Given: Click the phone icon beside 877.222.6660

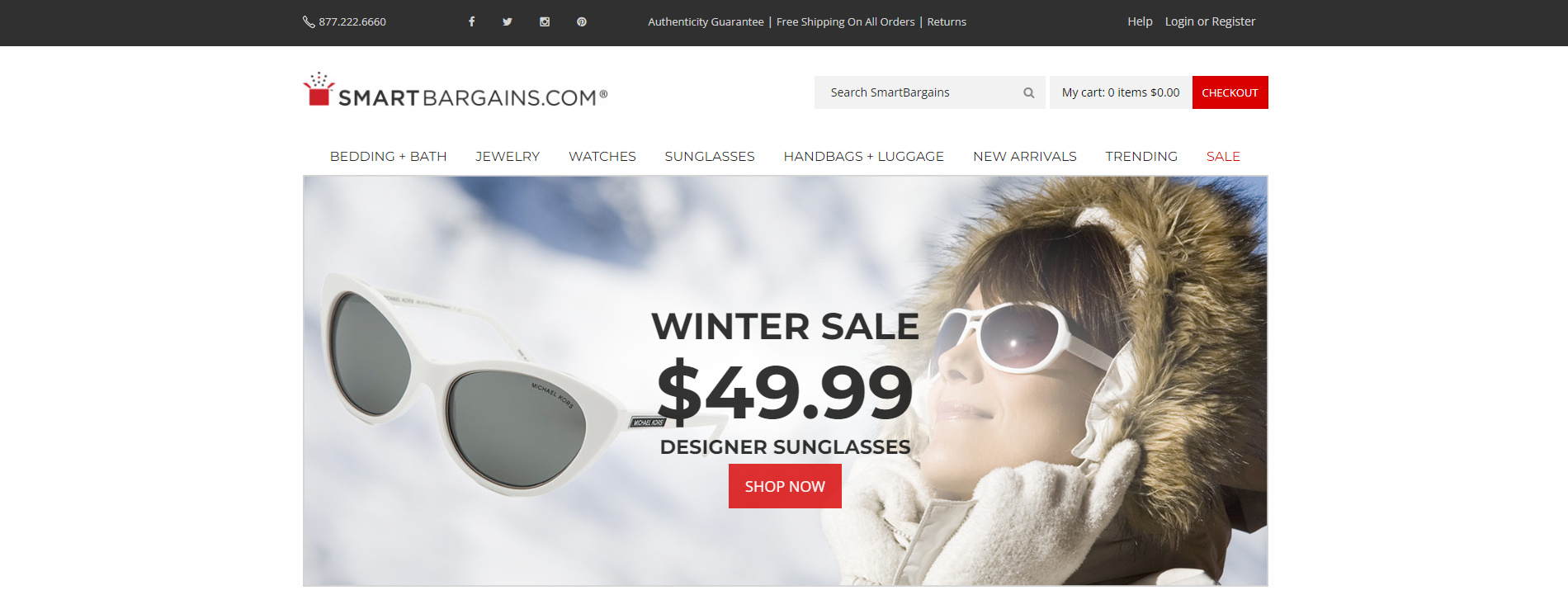Looking at the screenshot, I should (309, 21).
